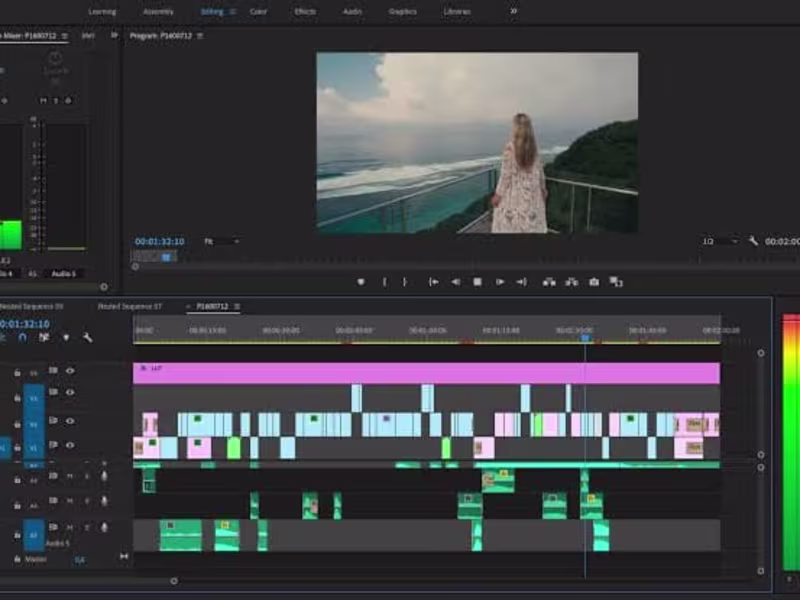Viewport: 800px width, 600px height.
Task: Switch to the Assembly workspace
Action: click(x=158, y=11)
